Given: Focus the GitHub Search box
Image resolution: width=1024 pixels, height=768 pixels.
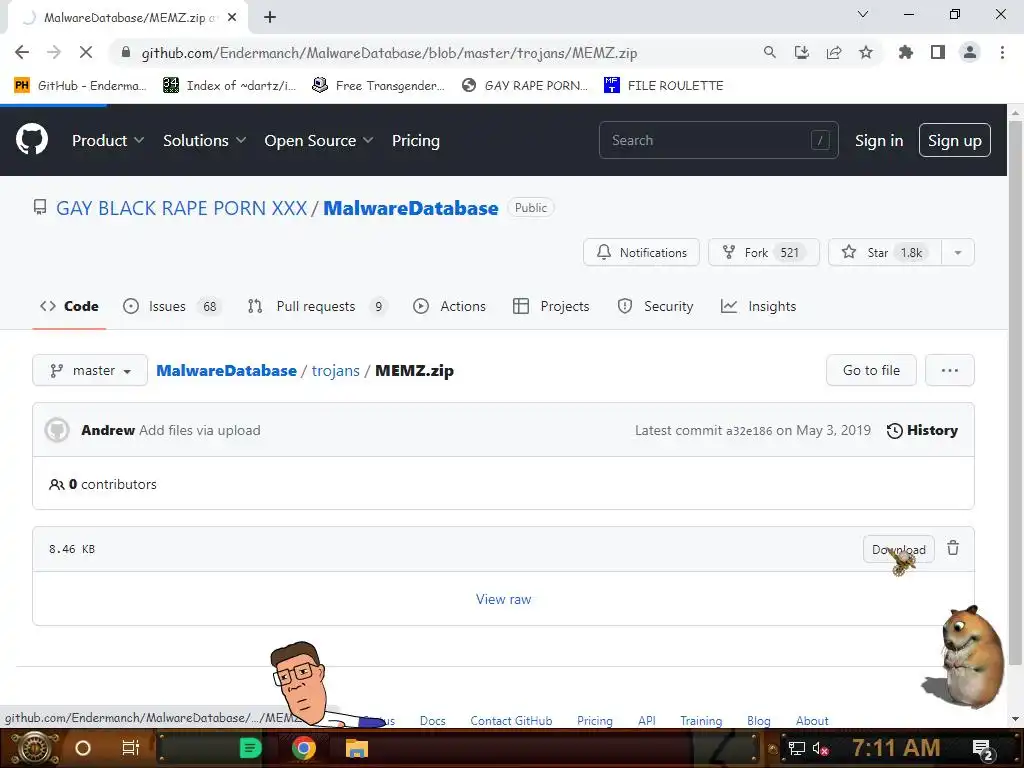Looking at the screenshot, I should click(718, 140).
